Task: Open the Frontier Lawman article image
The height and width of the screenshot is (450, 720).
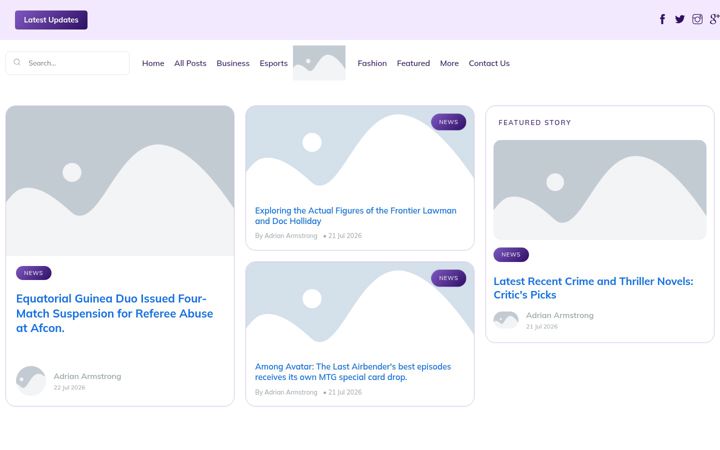Action: (360, 154)
